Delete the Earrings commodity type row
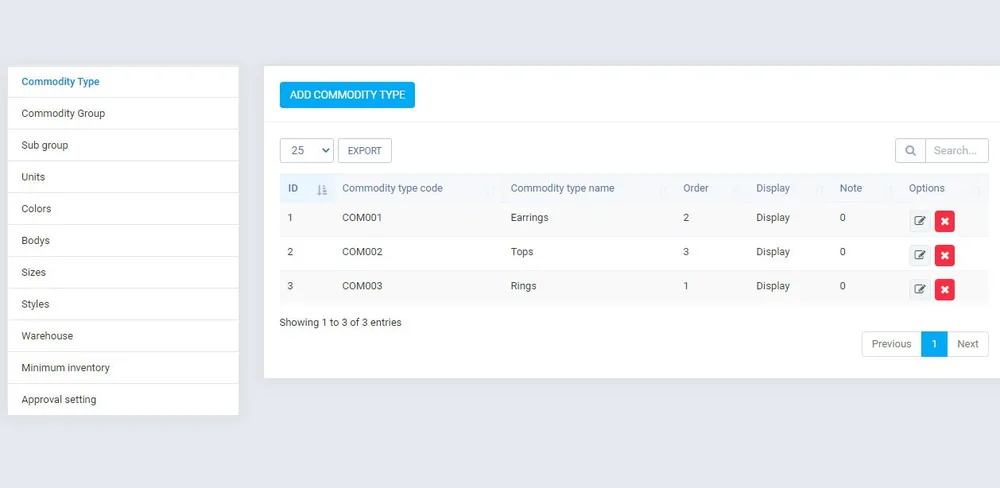Image resolution: width=1000 pixels, height=488 pixels. point(945,221)
